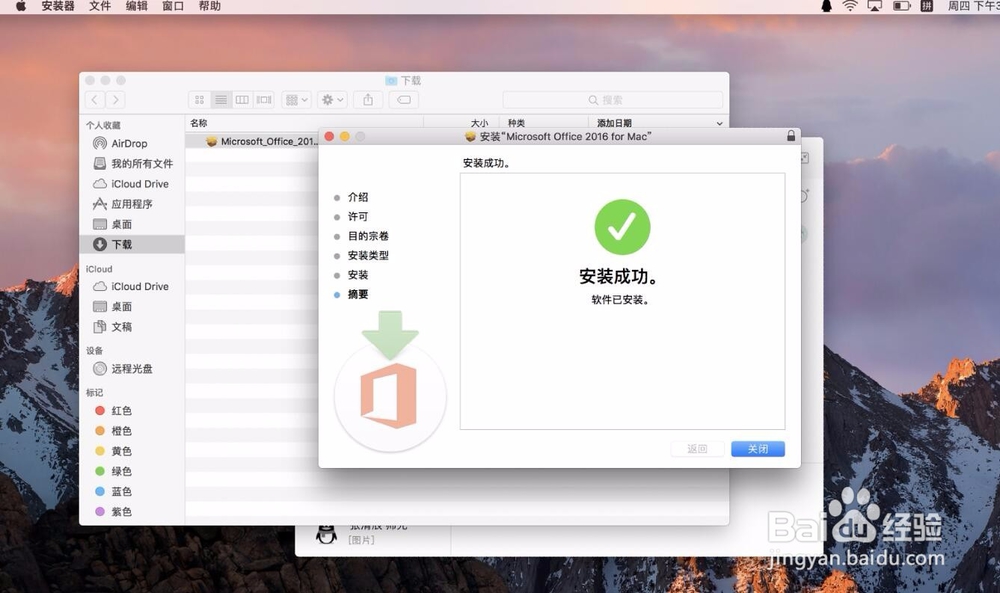Open the Wi-Fi status menu
1000x593 pixels.
(850, 6)
